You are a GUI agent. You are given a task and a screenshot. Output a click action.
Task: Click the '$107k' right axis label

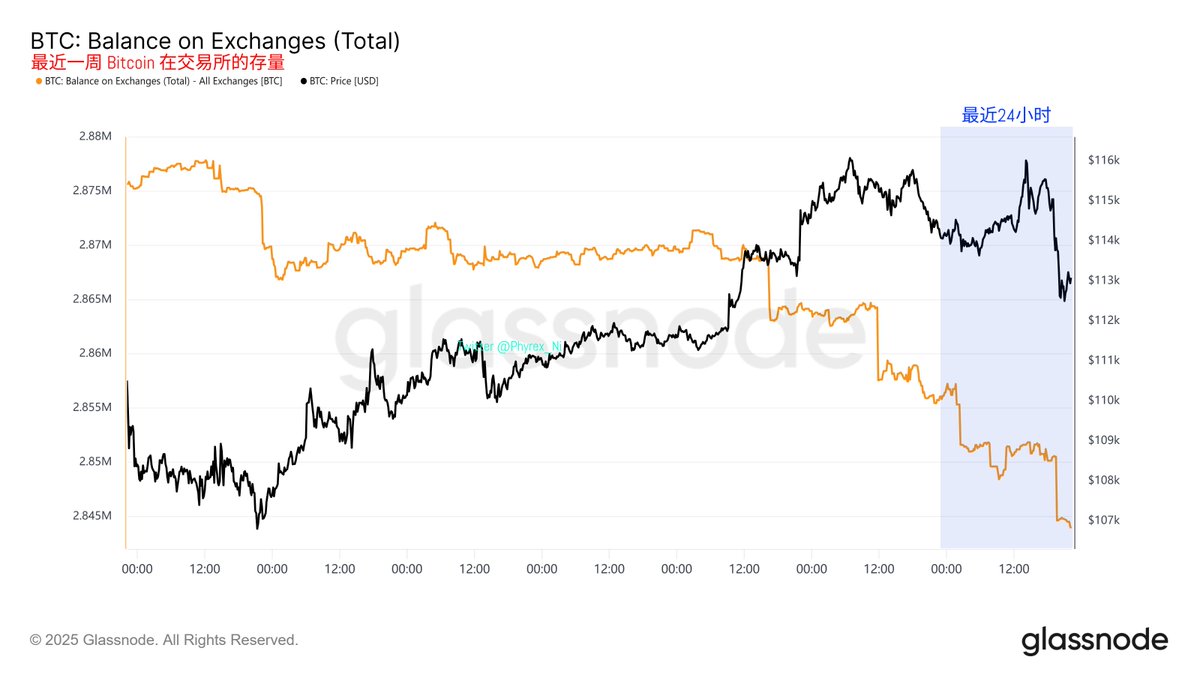coord(1102,520)
